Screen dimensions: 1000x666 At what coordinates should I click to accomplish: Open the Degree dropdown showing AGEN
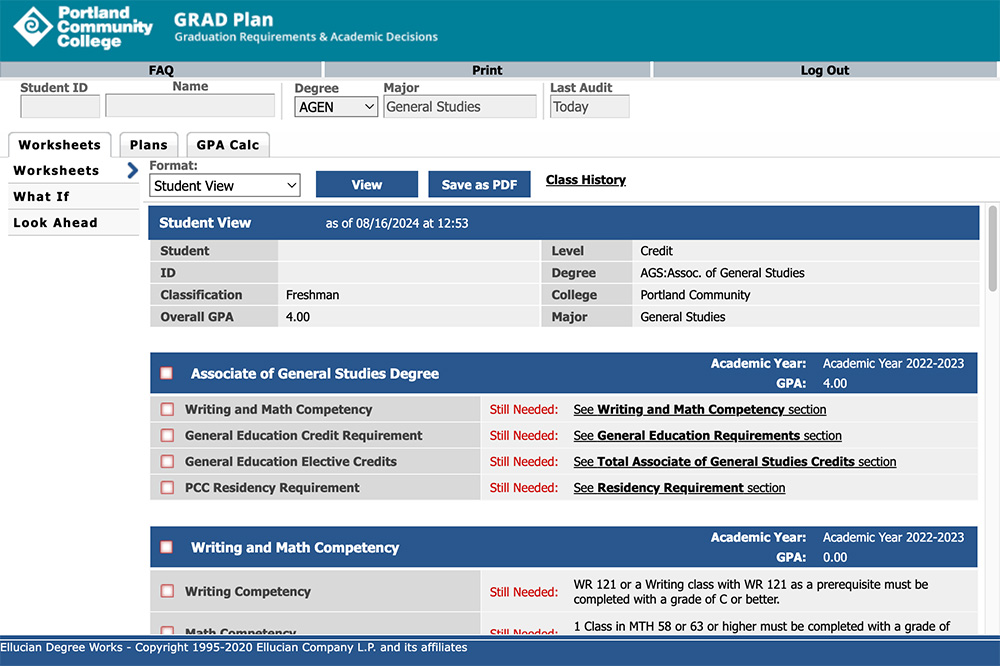pos(336,106)
